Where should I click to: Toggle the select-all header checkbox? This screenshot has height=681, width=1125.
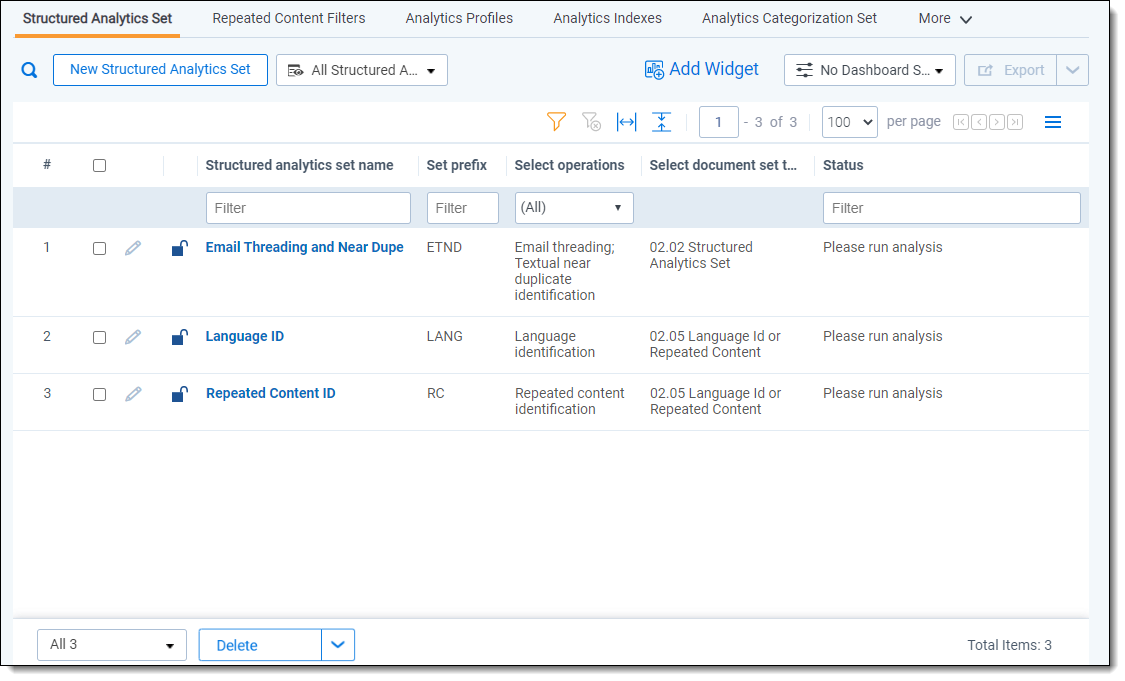pos(99,166)
